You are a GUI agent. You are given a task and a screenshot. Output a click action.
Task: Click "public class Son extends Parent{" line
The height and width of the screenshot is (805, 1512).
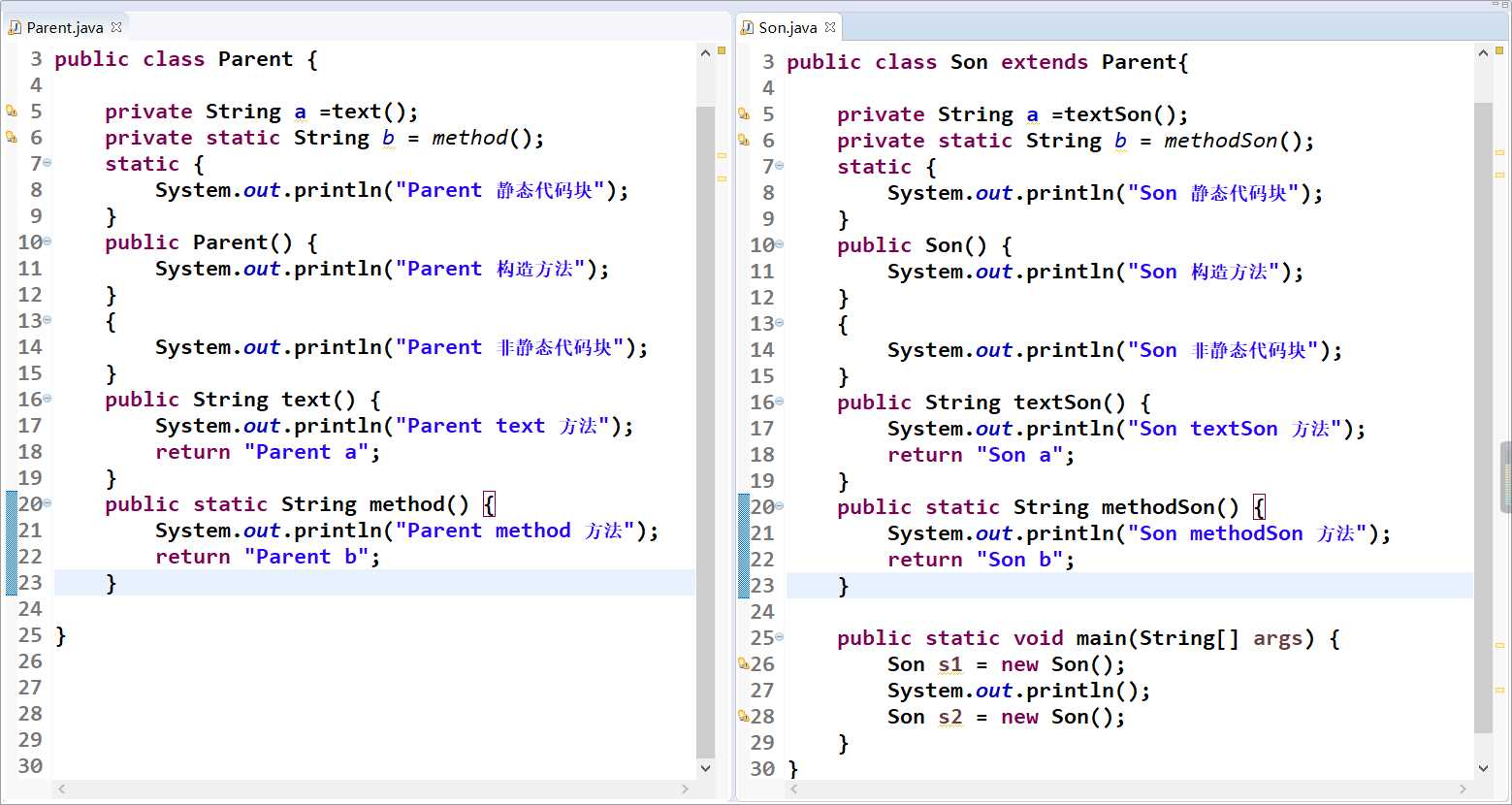tap(987, 62)
